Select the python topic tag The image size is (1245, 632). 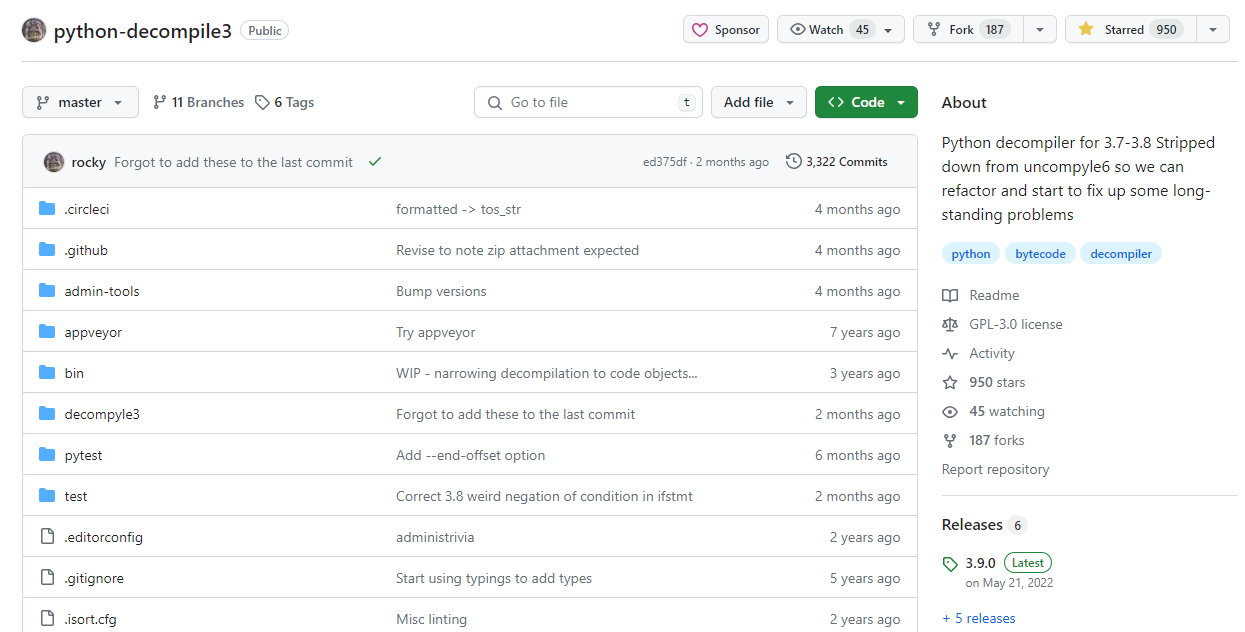pos(971,254)
